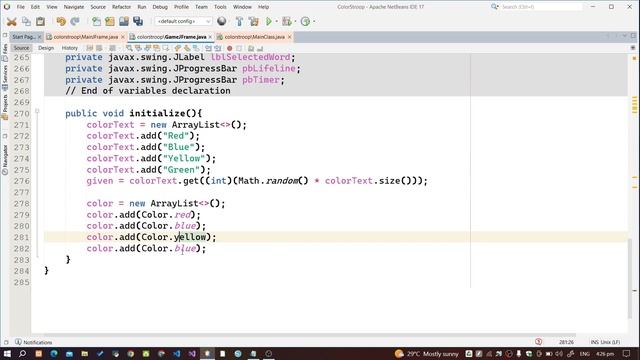Click the New Project icon
This screenshot has width=640, height=360.
pos(110,21)
